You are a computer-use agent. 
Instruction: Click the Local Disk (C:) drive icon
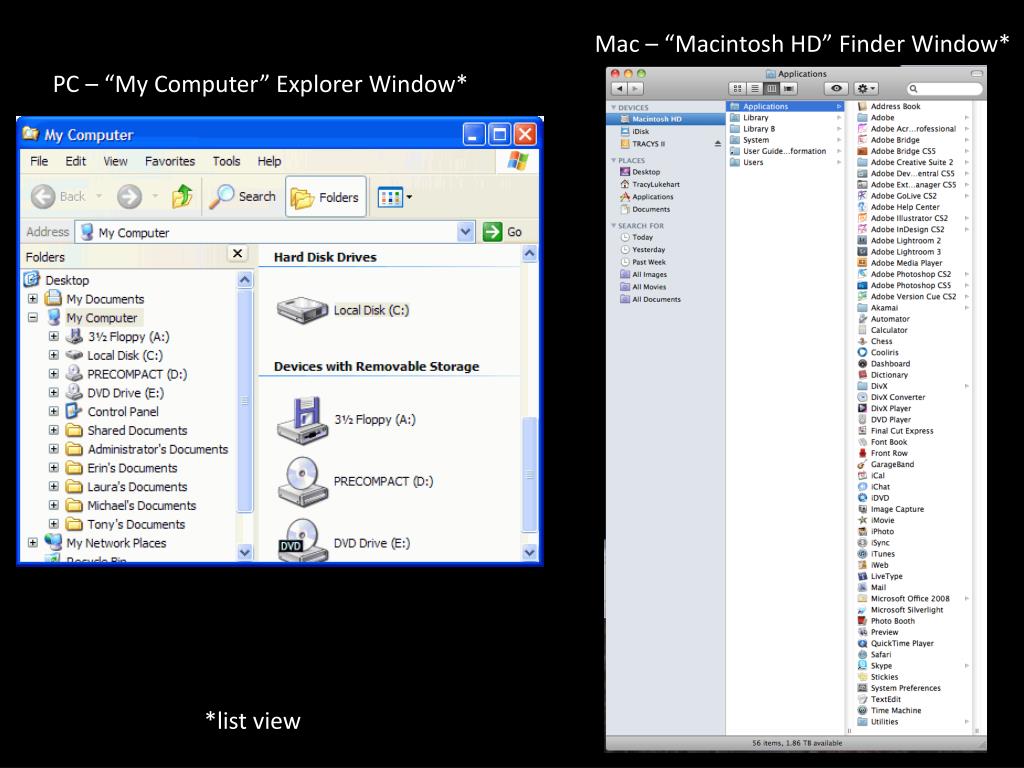302,310
